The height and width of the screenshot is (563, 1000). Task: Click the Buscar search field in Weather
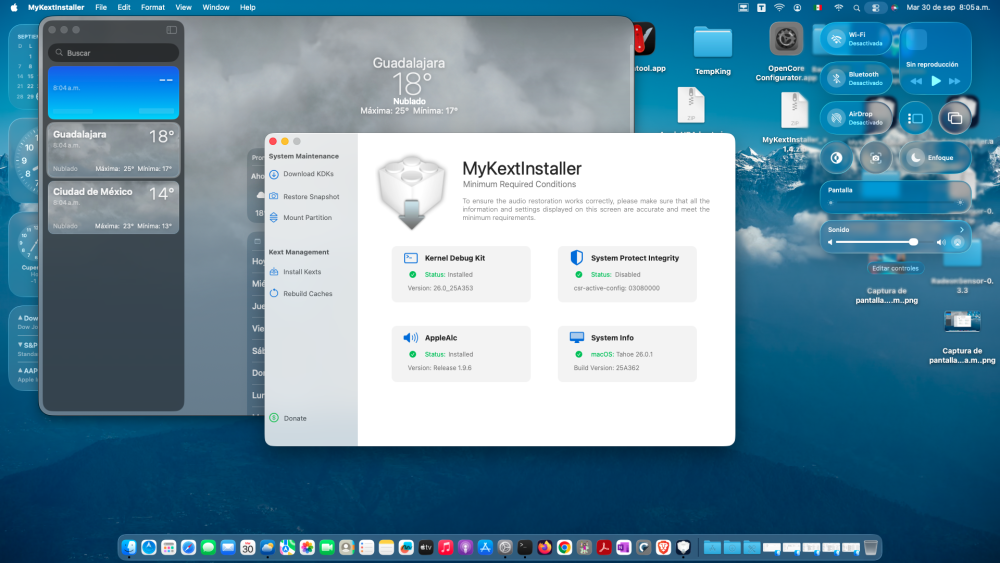pyautogui.click(x=114, y=53)
